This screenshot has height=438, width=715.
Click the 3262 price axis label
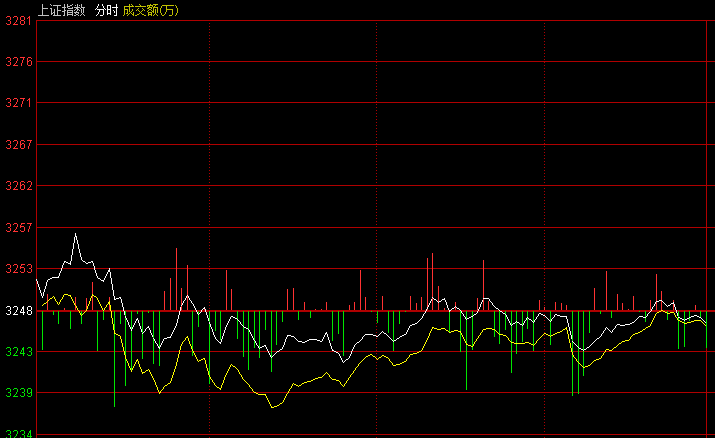click(x=19, y=186)
